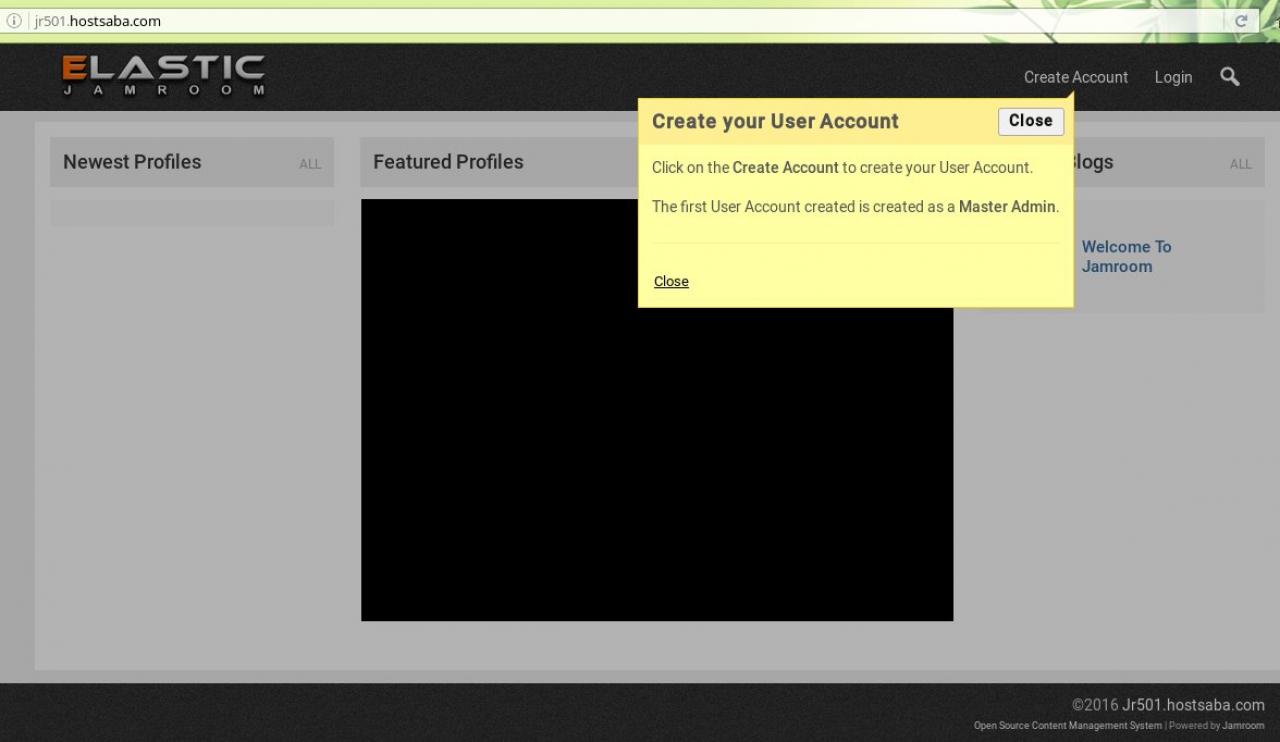Click the empty Newest Profiles list row

coord(192,213)
